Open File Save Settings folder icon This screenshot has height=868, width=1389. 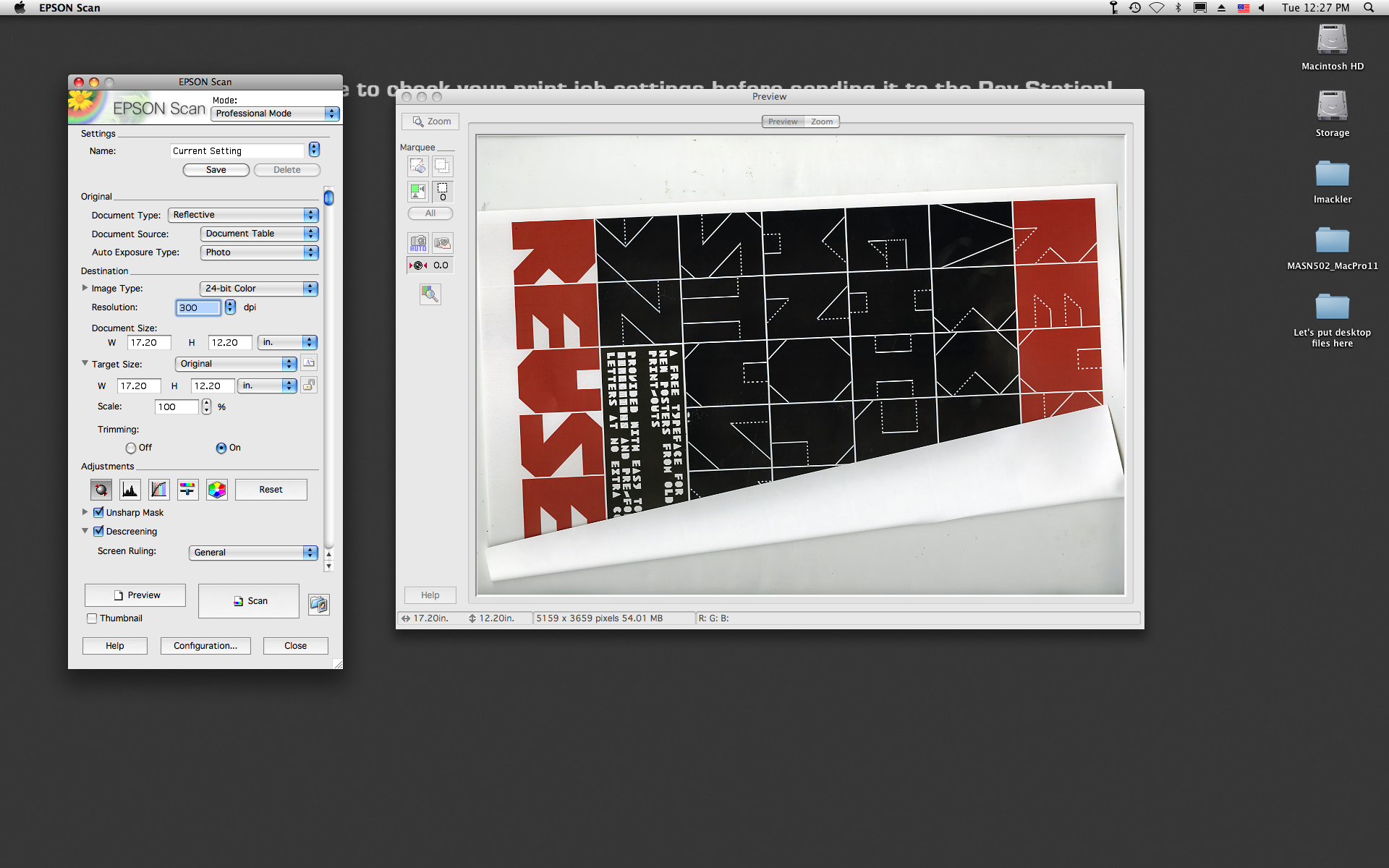point(319,604)
